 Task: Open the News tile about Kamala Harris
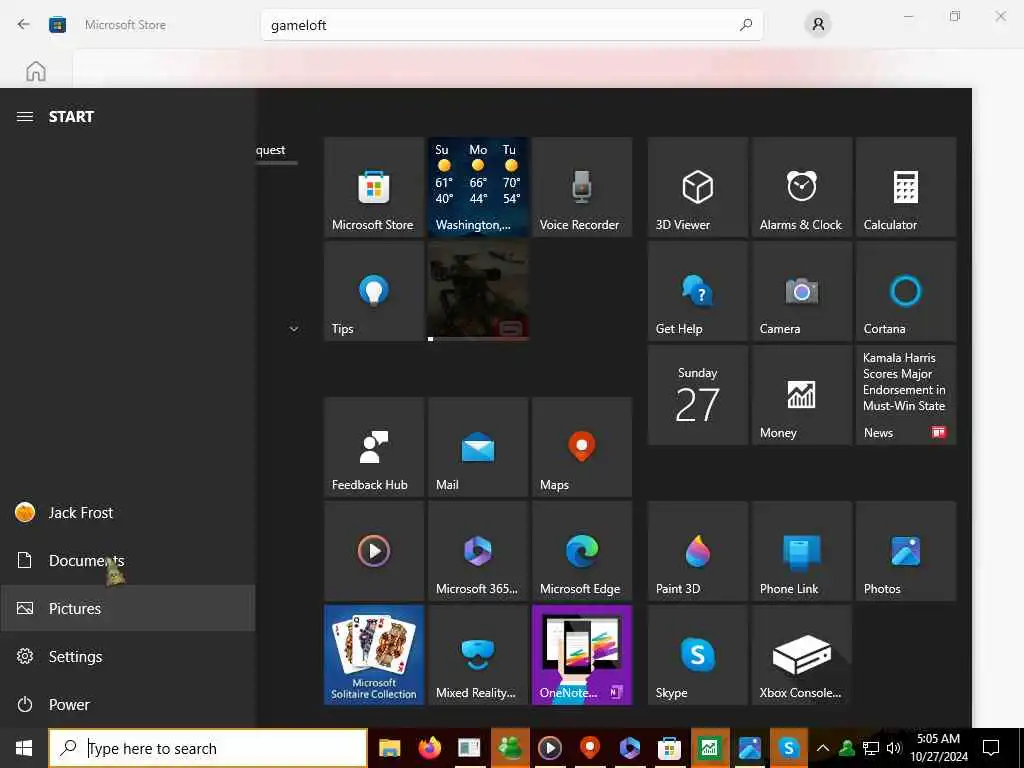pos(906,395)
